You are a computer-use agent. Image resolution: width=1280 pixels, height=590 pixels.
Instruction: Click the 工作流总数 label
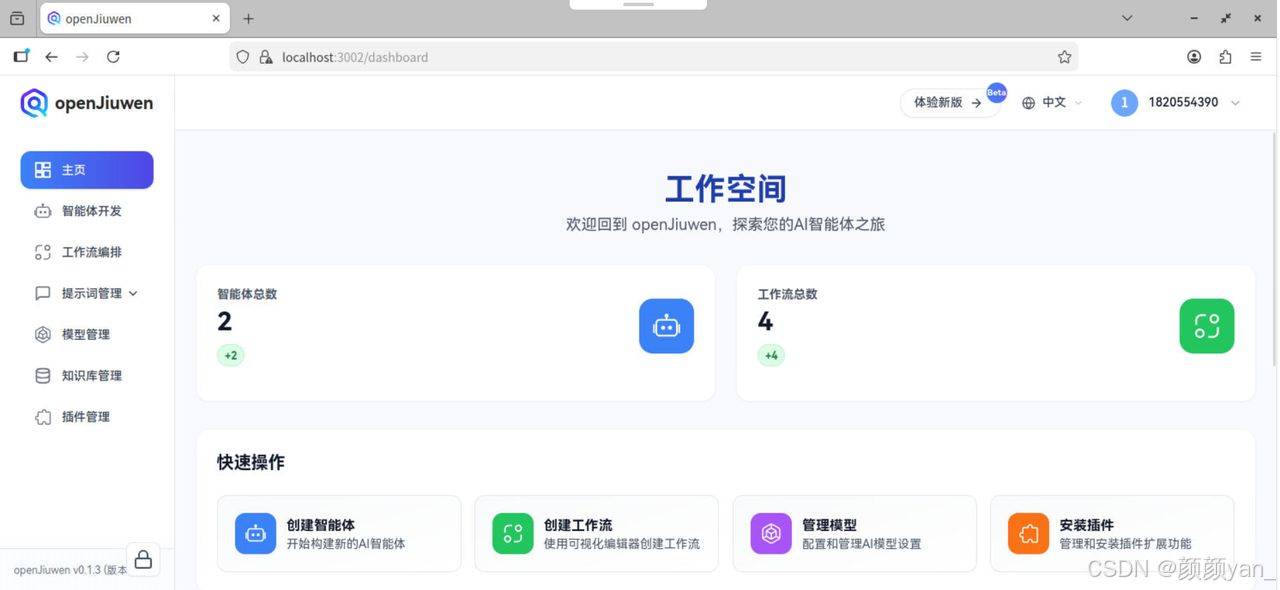point(788,294)
